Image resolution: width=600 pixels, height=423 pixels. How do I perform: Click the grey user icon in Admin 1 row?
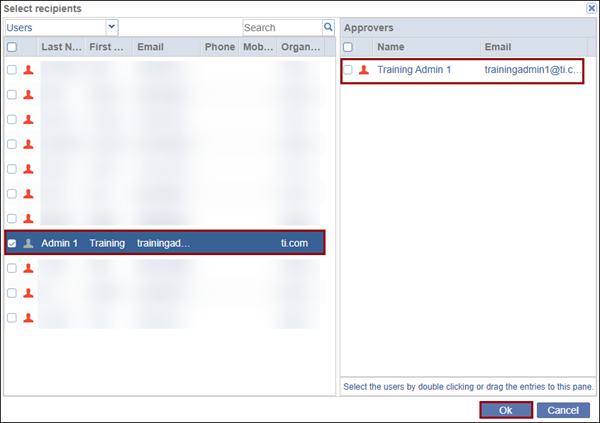(28, 243)
